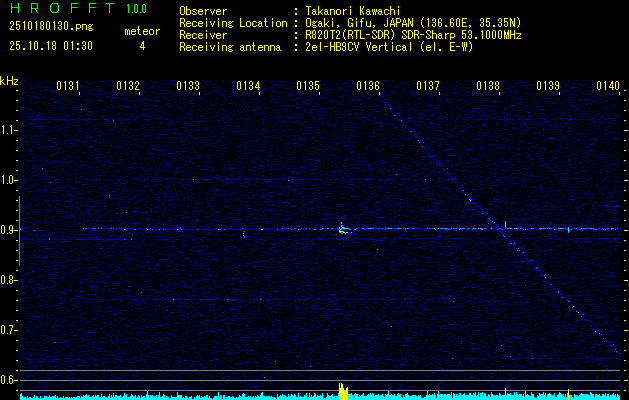Select the 0.8 kHz axis label
The image size is (629, 400).
click(7, 280)
